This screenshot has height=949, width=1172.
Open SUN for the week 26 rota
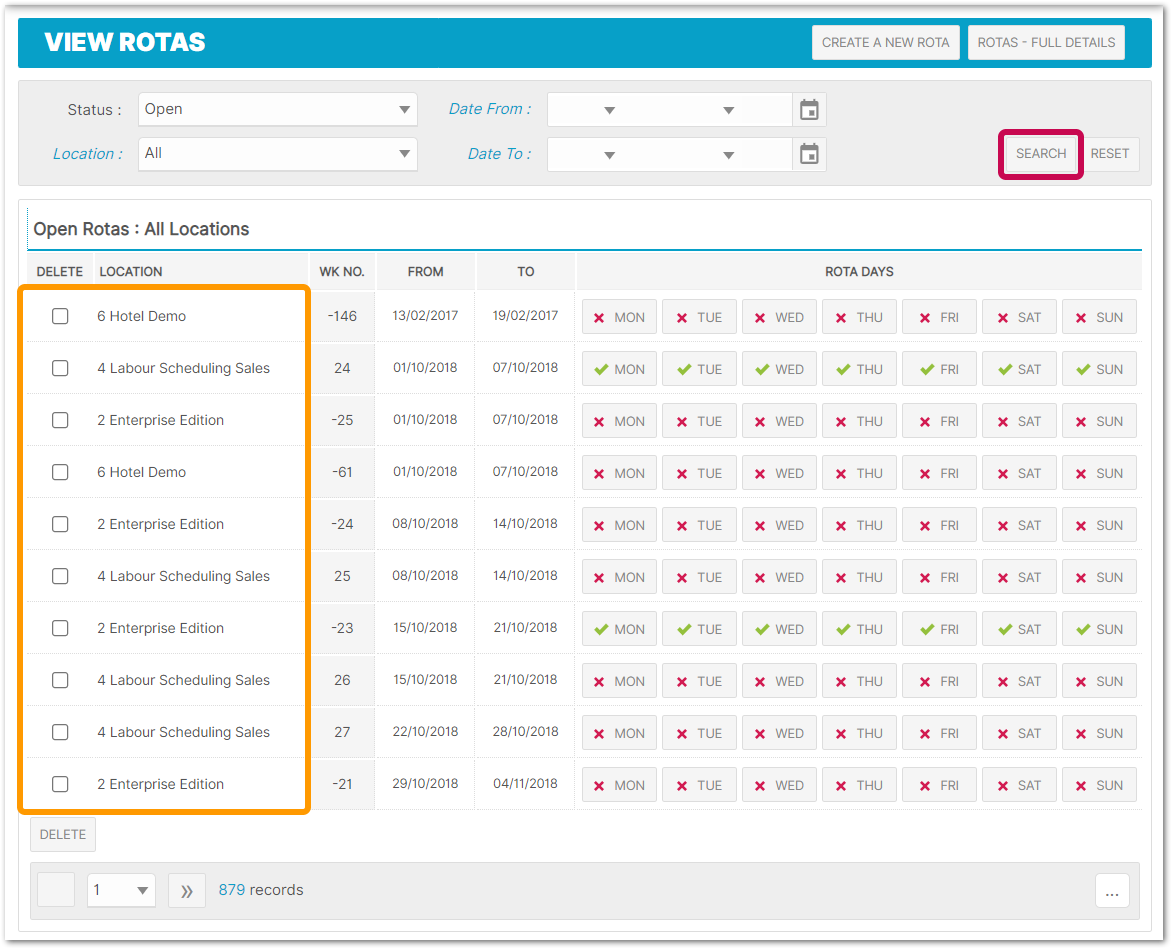1099,681
